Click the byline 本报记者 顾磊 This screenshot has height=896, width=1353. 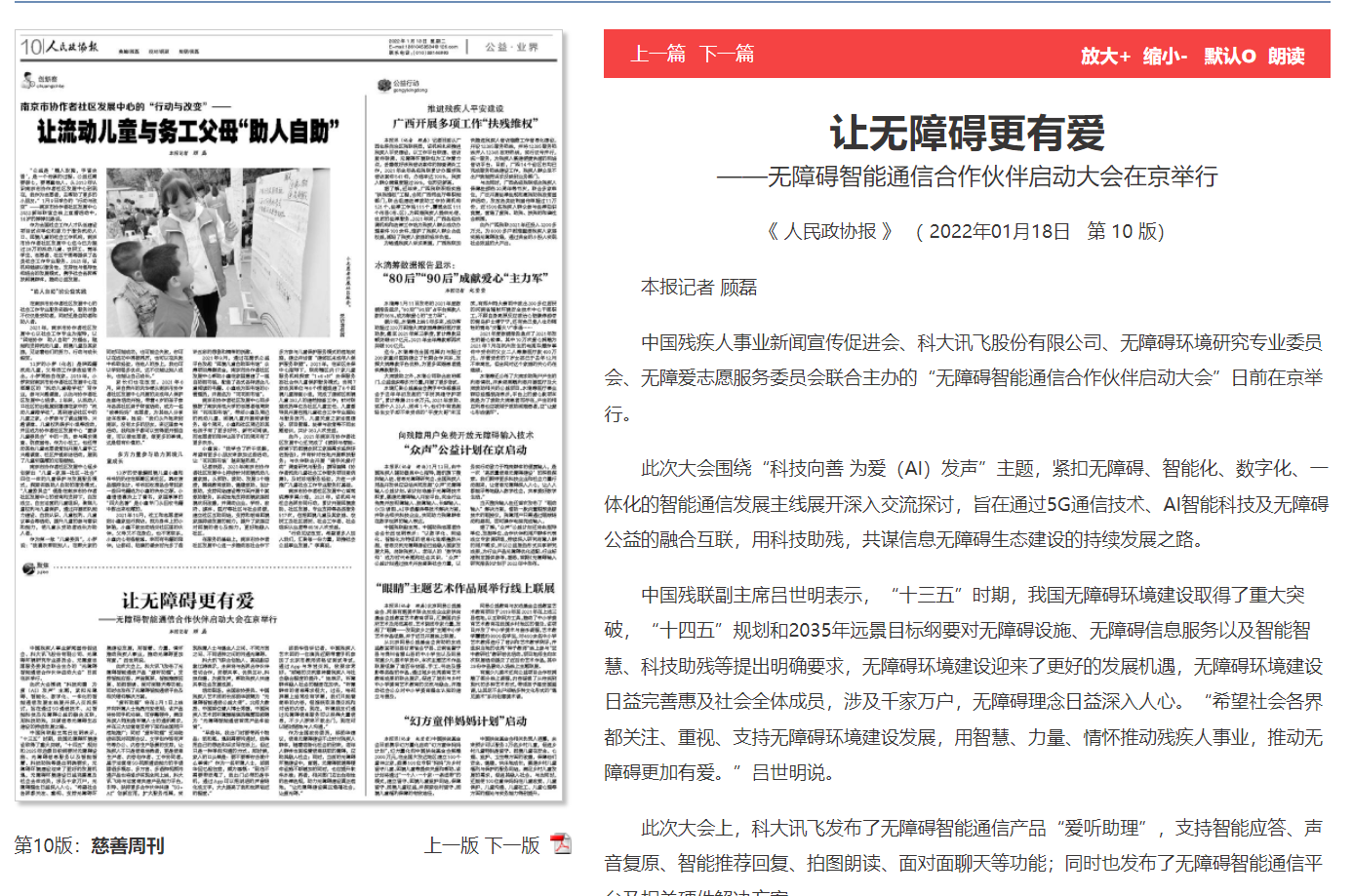click(x=698, y=287)
